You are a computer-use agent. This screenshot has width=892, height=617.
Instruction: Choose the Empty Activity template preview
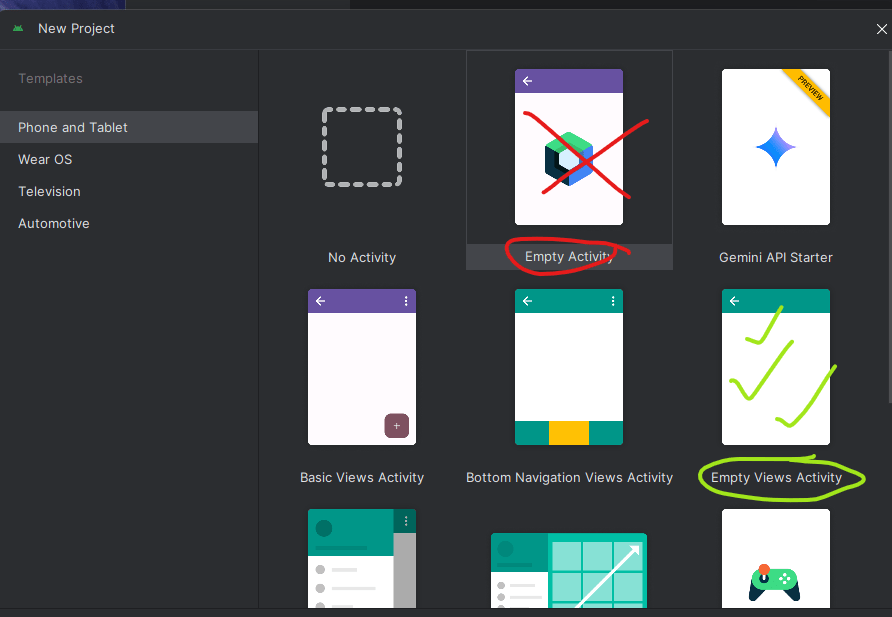tap(569, 147)
